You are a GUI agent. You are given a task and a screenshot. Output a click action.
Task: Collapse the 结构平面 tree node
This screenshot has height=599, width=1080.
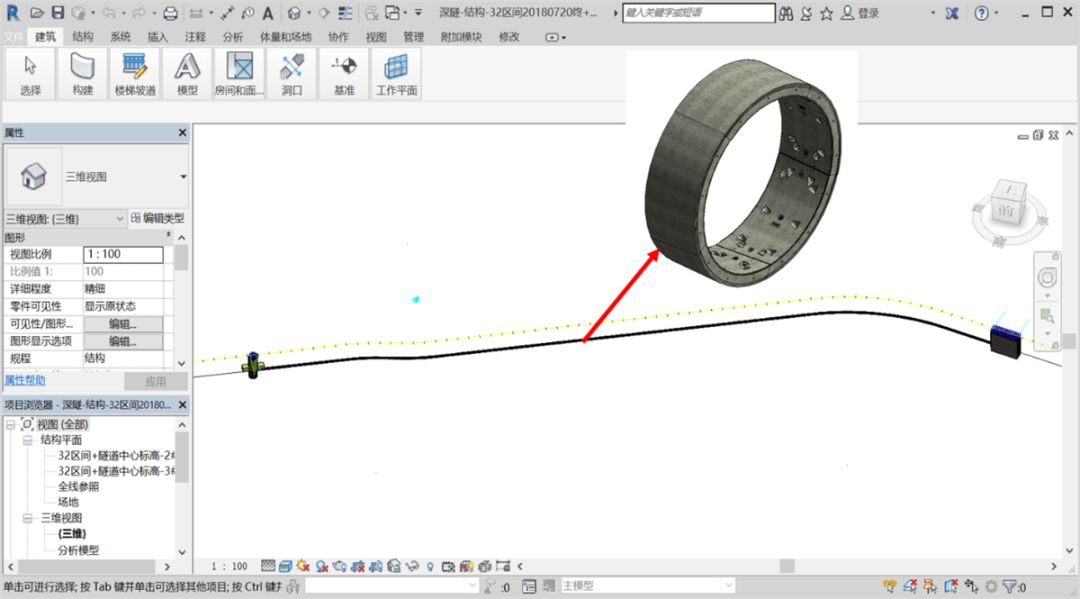[x=28, y=440]
